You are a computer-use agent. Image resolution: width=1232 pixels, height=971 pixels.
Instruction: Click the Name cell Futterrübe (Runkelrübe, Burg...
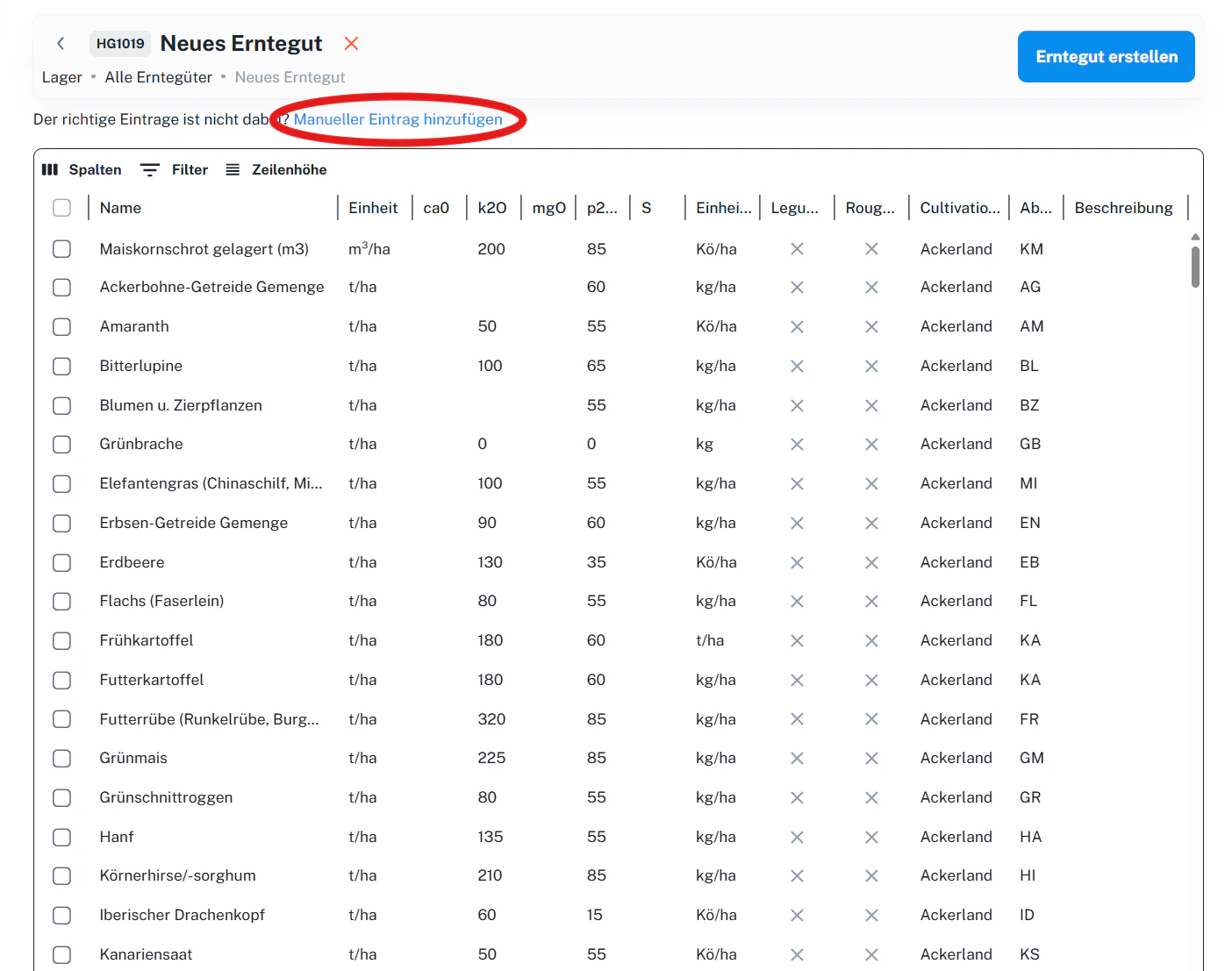pos(209,719)
